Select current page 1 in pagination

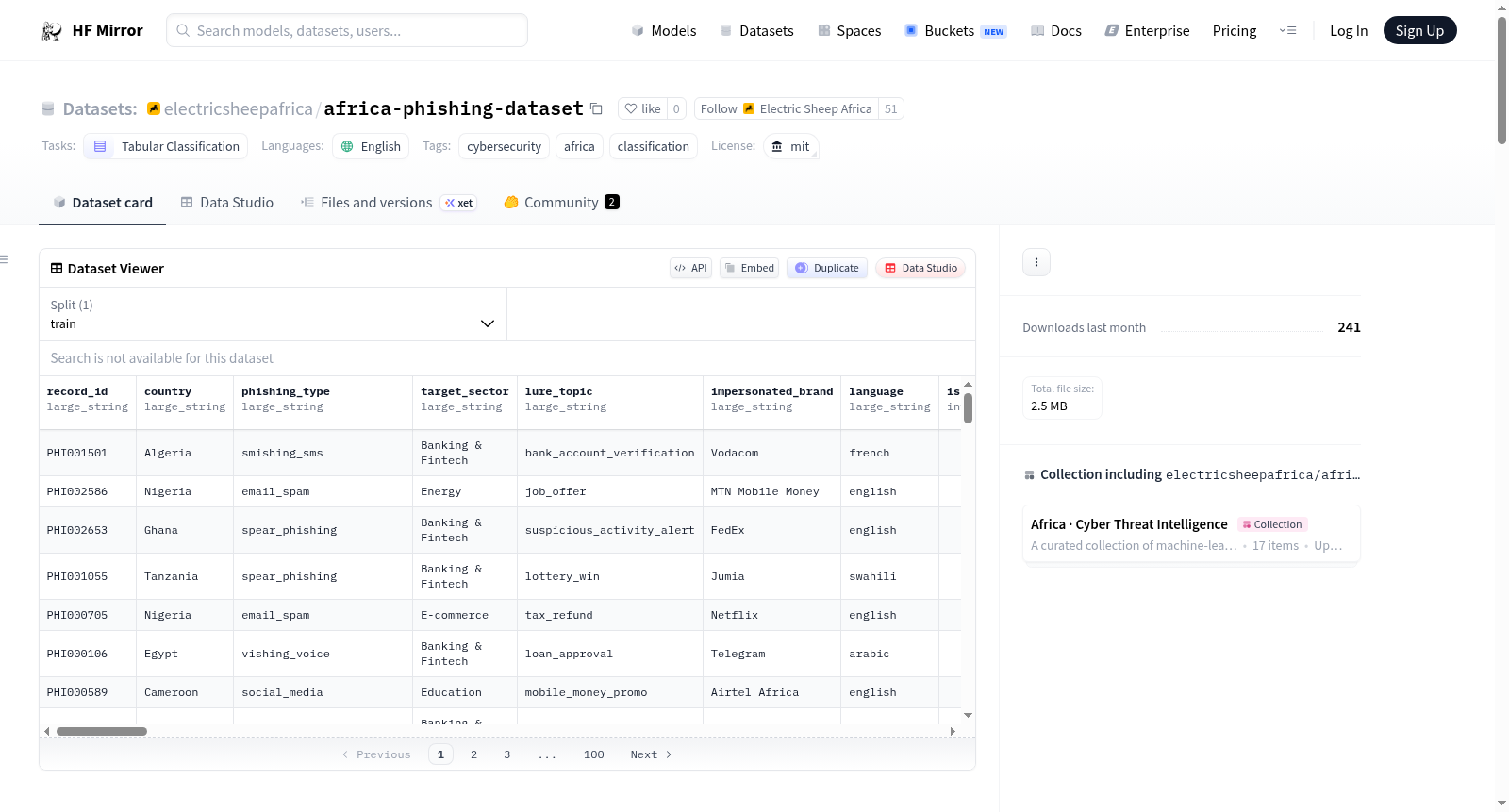(440, 754)
